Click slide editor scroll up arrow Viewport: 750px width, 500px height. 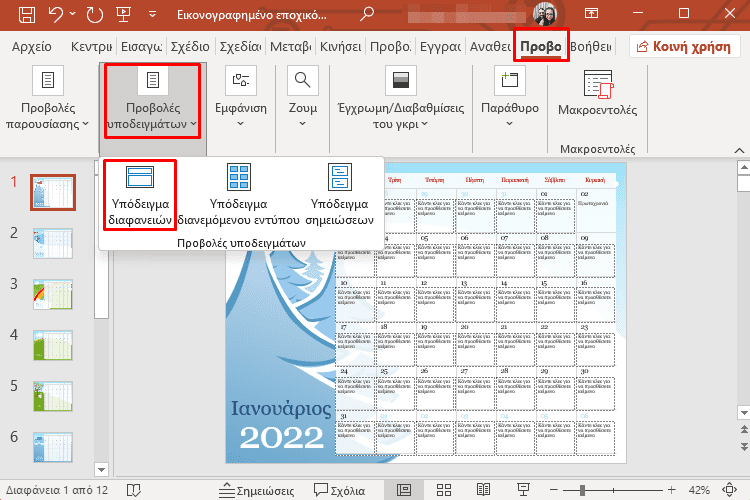[x=744, y=167]
